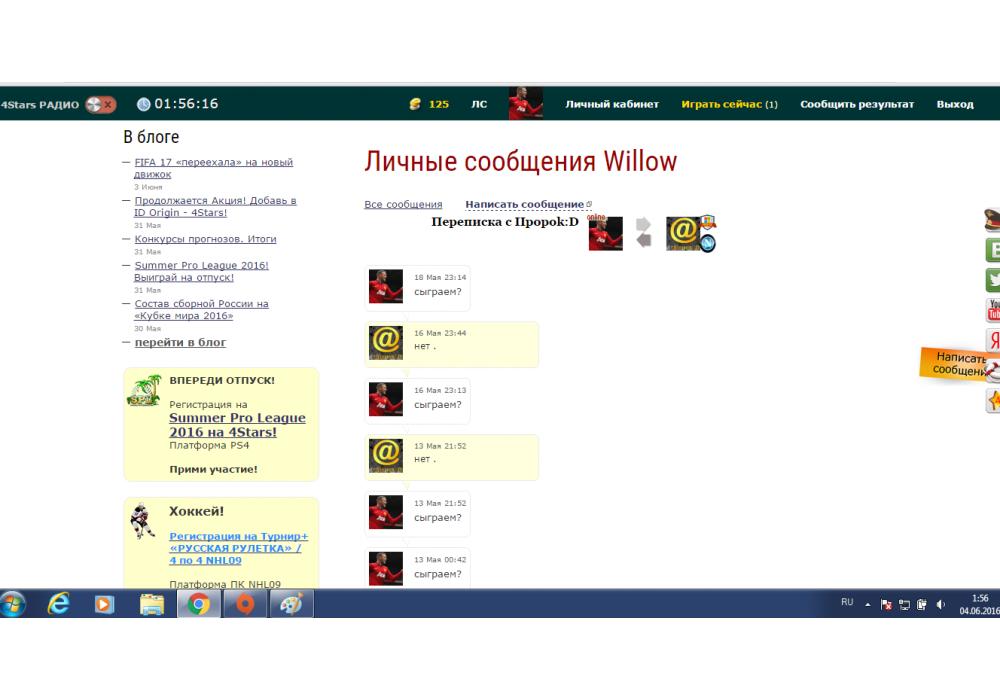Open the Windows Start menu

point(13,604)
